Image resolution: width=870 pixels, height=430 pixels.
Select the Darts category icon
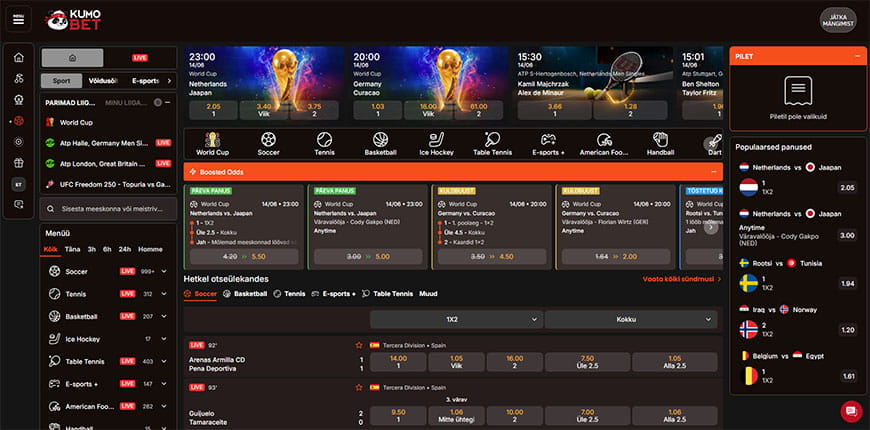tap(714, 144)
